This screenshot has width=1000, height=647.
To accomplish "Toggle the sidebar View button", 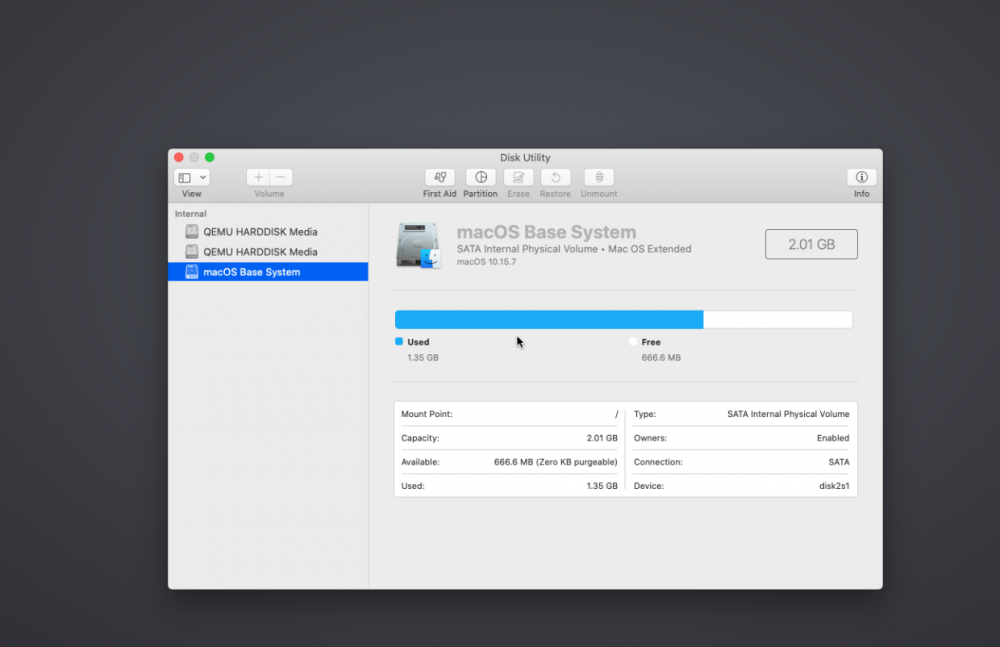I will coord(185,177).
